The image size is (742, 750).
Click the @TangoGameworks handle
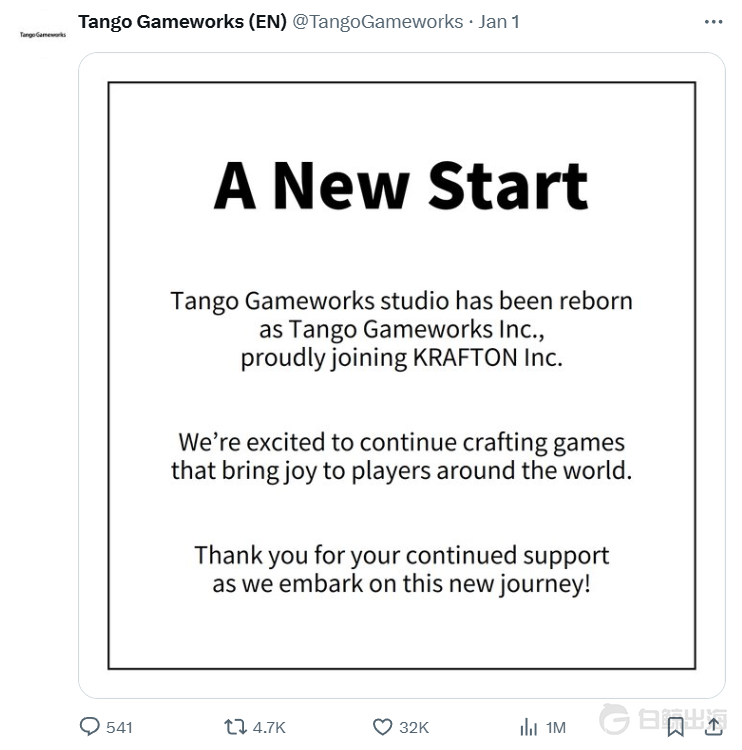tap(377, 21)
